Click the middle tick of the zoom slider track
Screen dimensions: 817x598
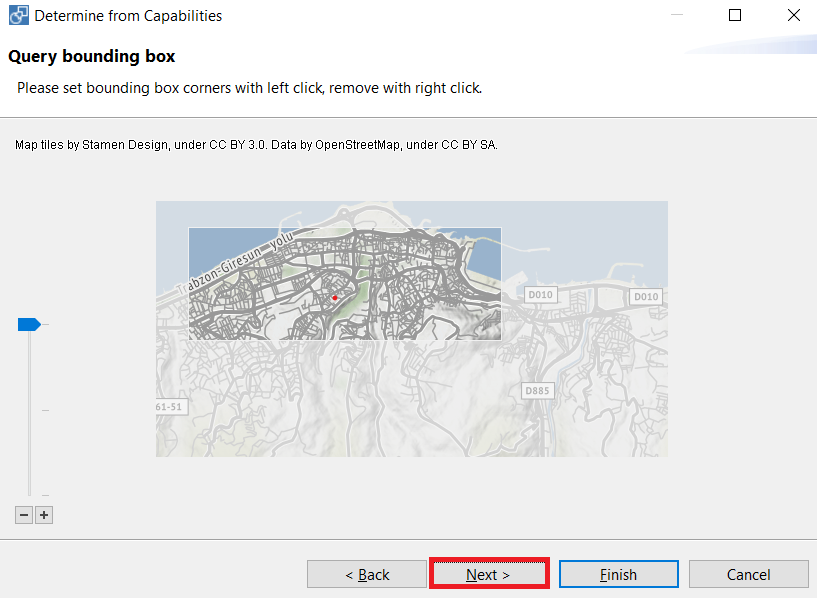tap(45, 410)
